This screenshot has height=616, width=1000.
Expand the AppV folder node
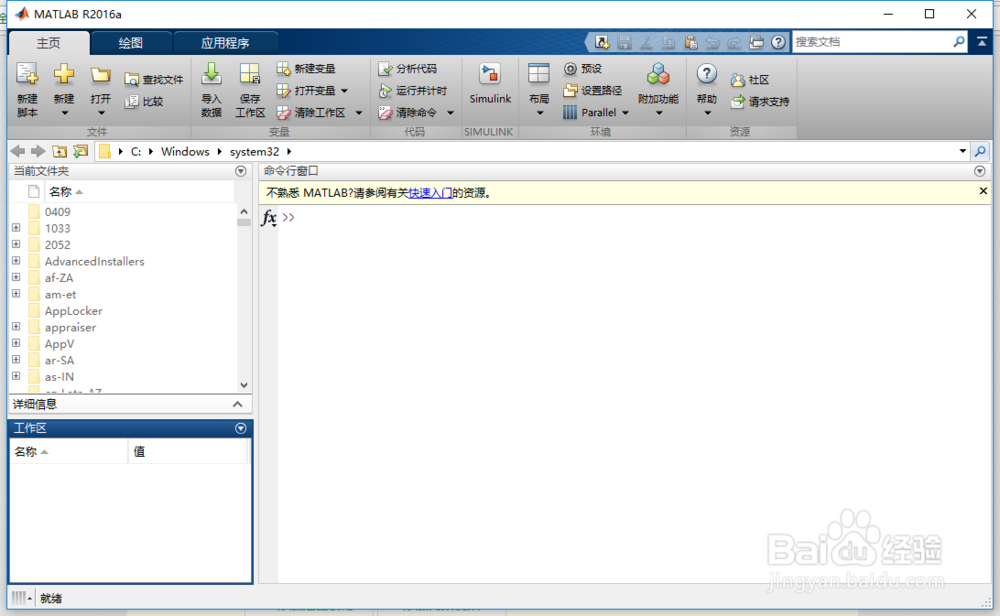pos(16,343)
